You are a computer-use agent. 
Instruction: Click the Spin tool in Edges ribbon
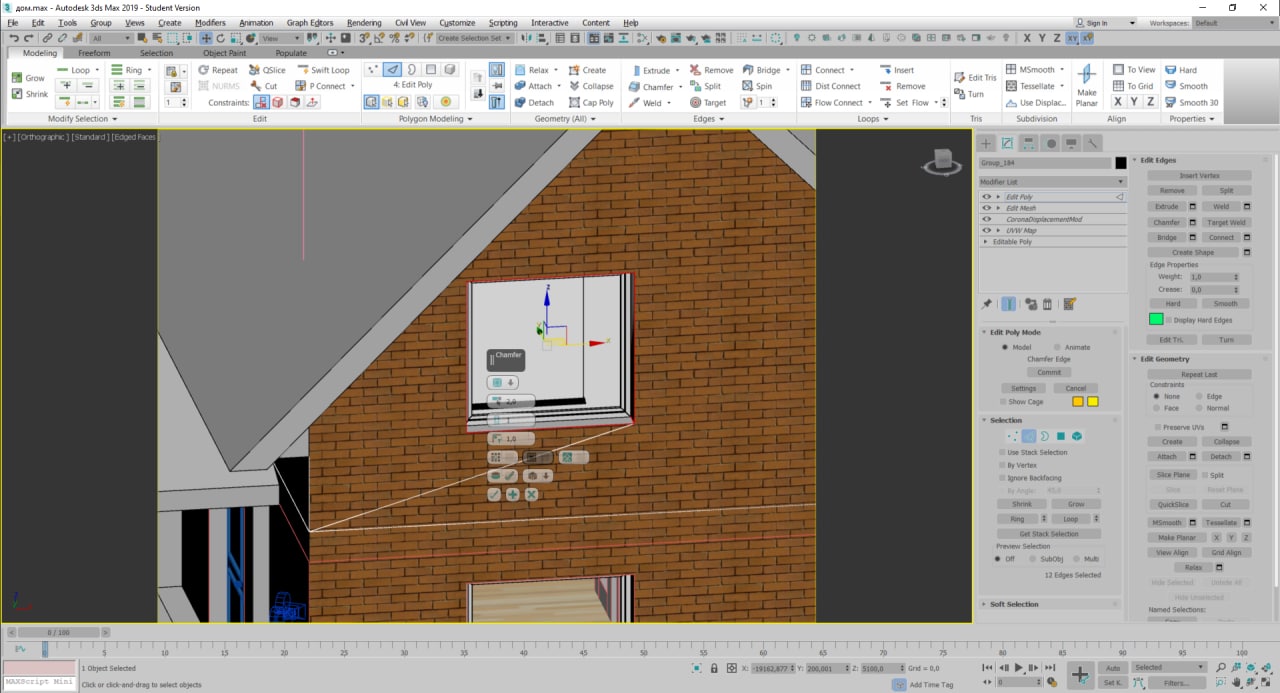pos(757,86)
